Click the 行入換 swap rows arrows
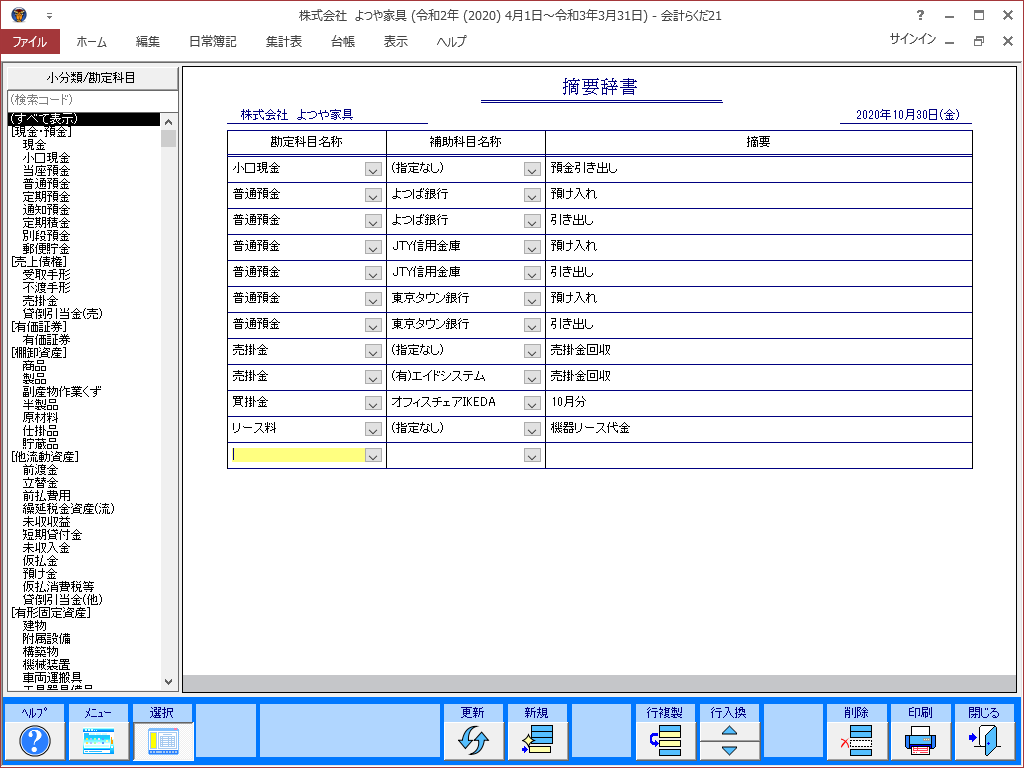Image resolution: width=1024 pixels, height=768 pixels. pyautogui.click(x=729, y=741)
